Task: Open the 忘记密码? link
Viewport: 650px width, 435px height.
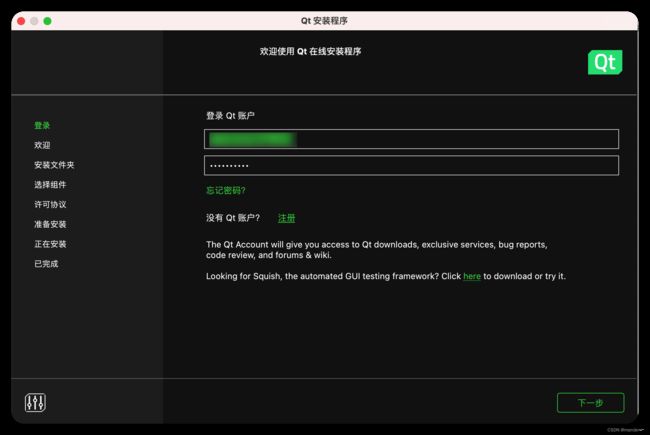Action: pyautogui.click(x=226, y=190)
